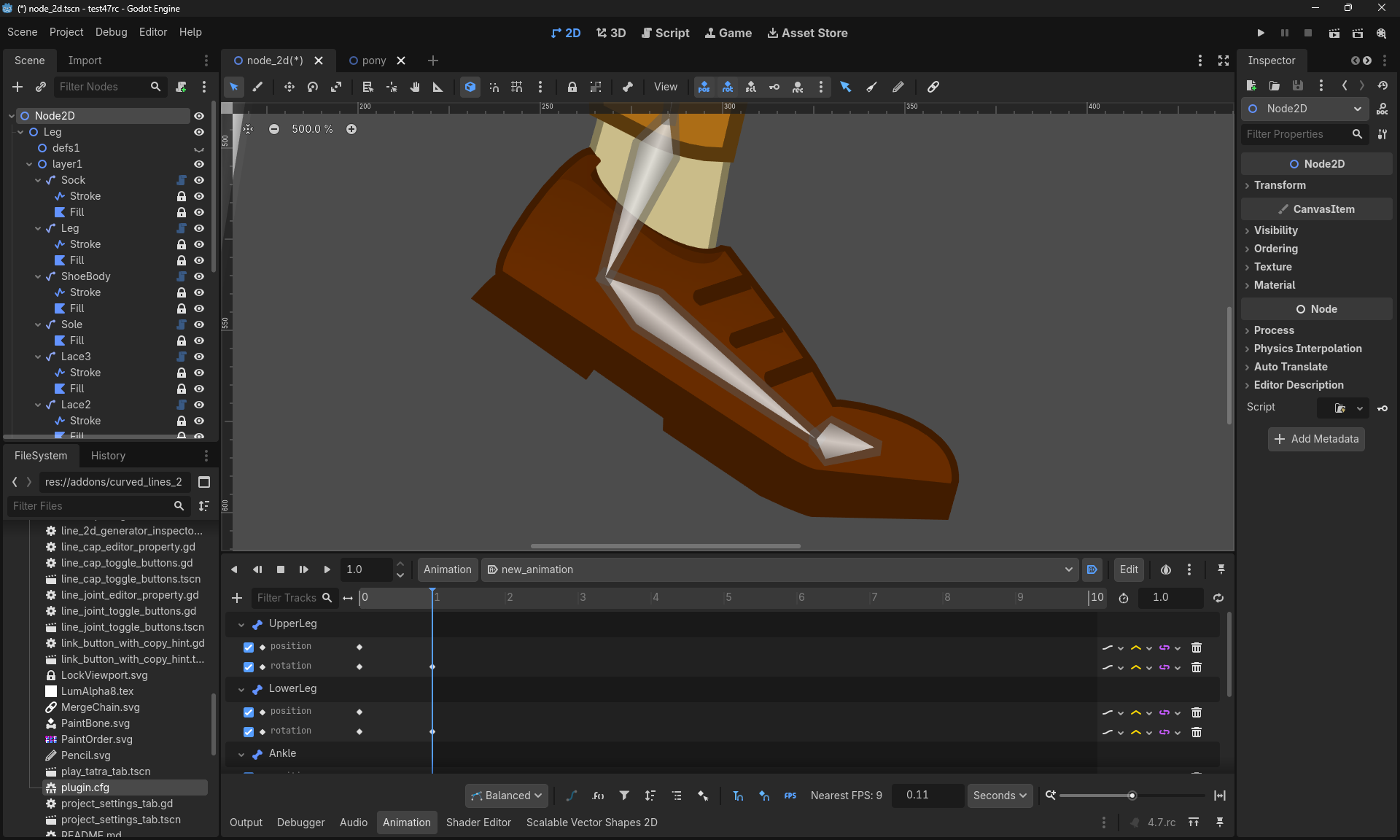Delete the UpperLeg position track
This screenshot has height=840, width=1400.
[1197, 647]
